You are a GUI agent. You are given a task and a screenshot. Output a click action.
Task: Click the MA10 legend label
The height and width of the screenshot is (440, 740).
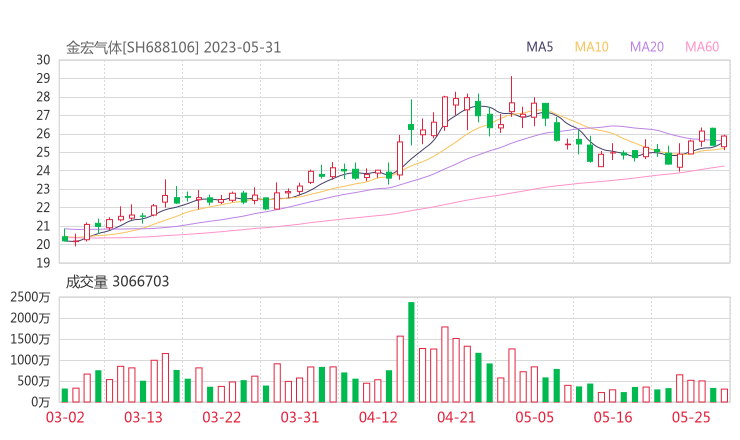[x=591, y=47]
